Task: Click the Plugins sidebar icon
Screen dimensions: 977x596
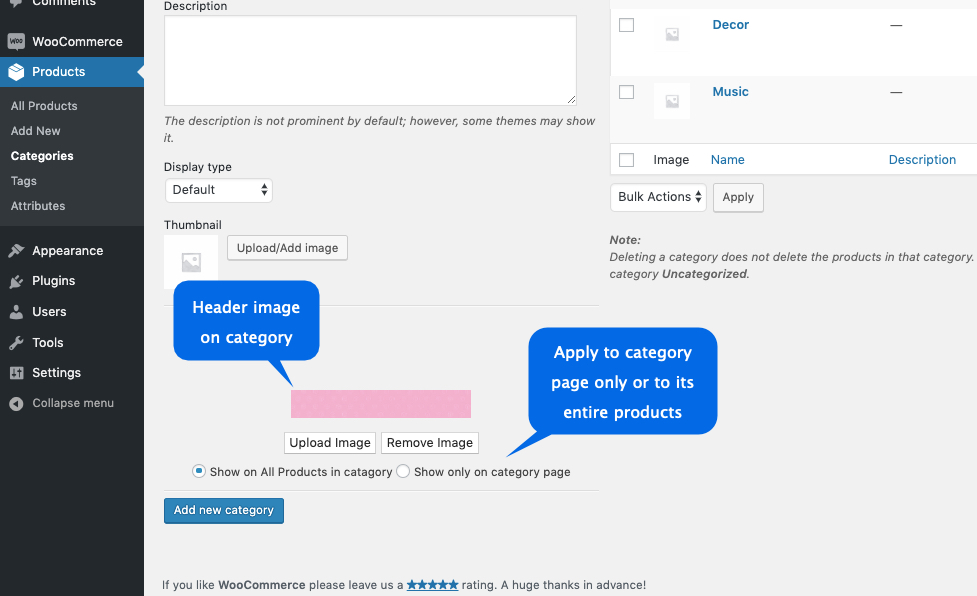Action: (x=17, y=281)
